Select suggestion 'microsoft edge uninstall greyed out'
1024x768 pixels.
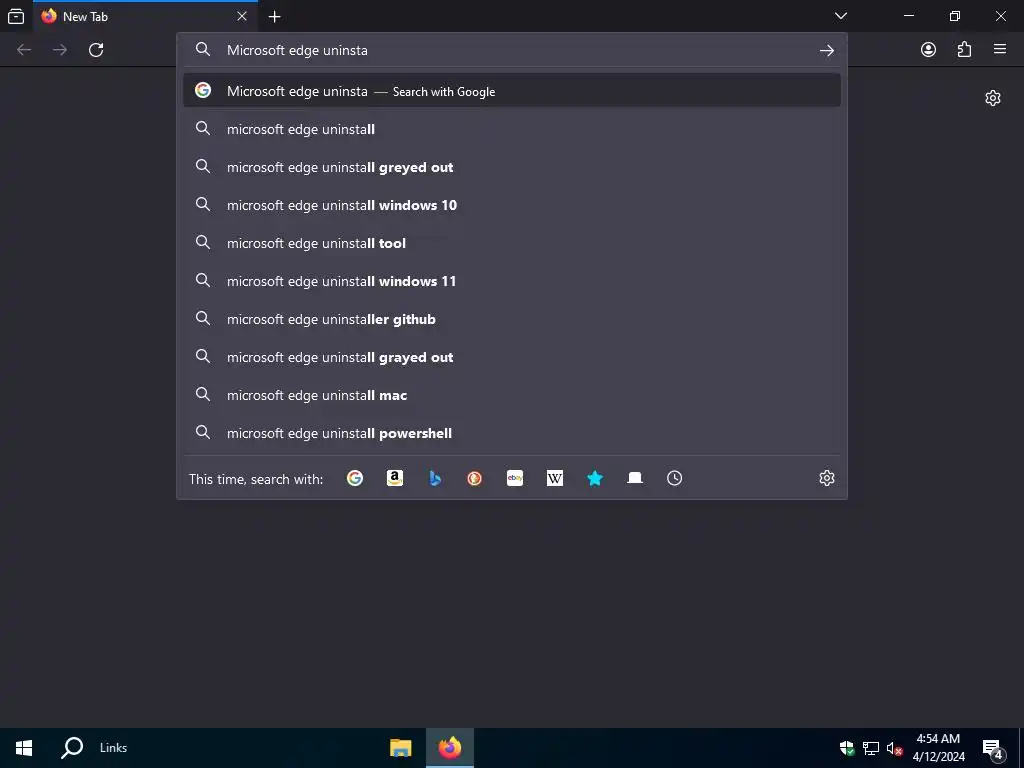pyautogui.click(x=512, y=167)
